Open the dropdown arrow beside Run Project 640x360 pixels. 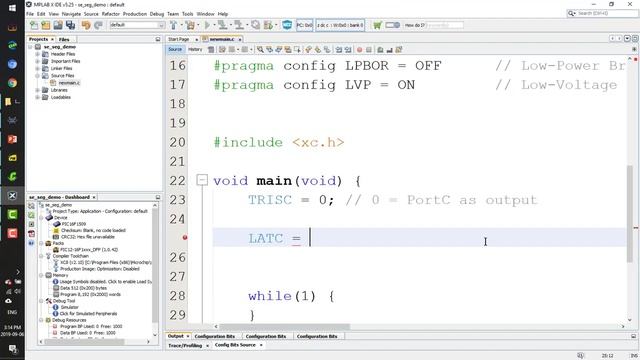[214, 25]
